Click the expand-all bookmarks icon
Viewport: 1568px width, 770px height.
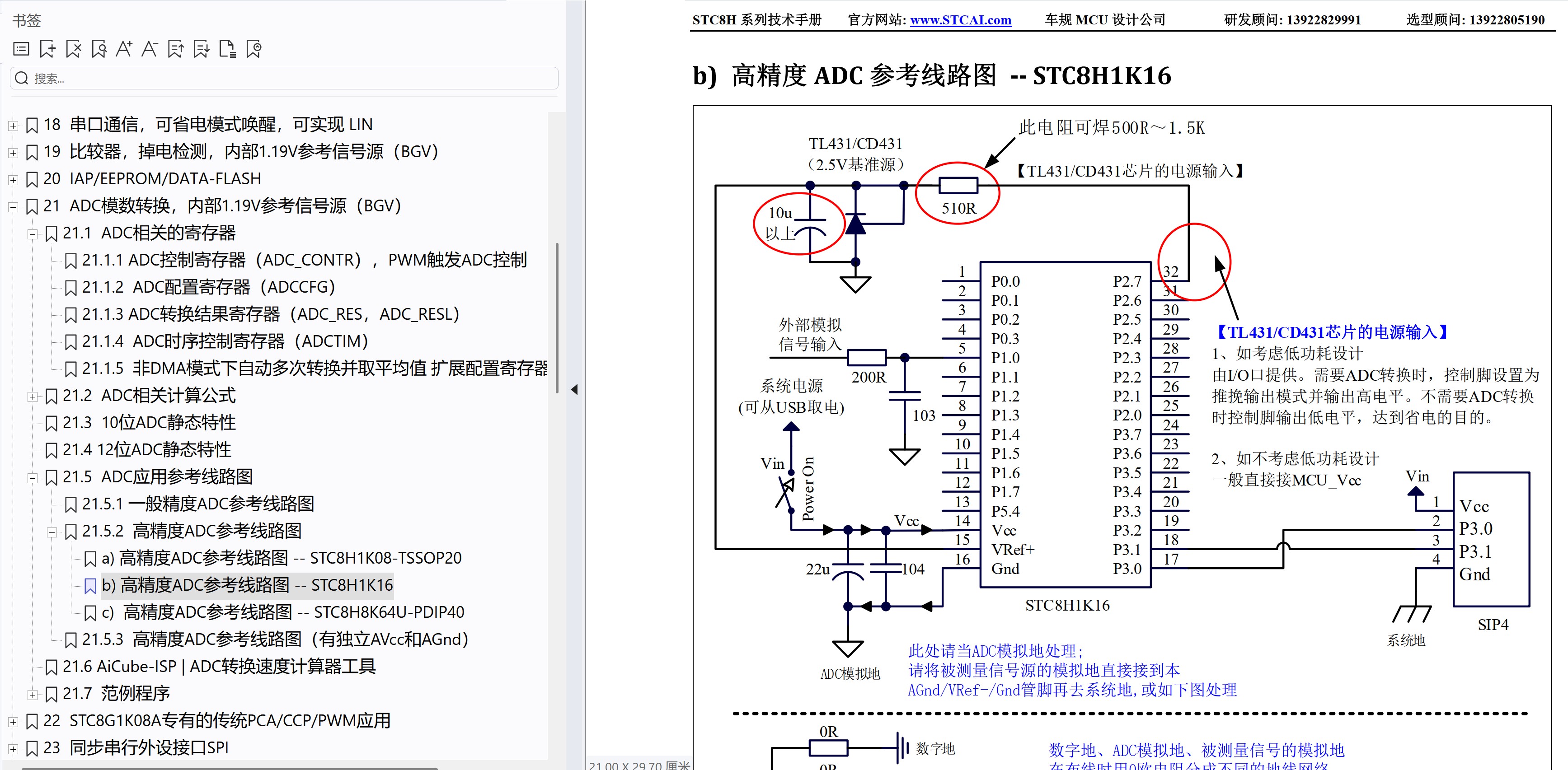[176, 49]
